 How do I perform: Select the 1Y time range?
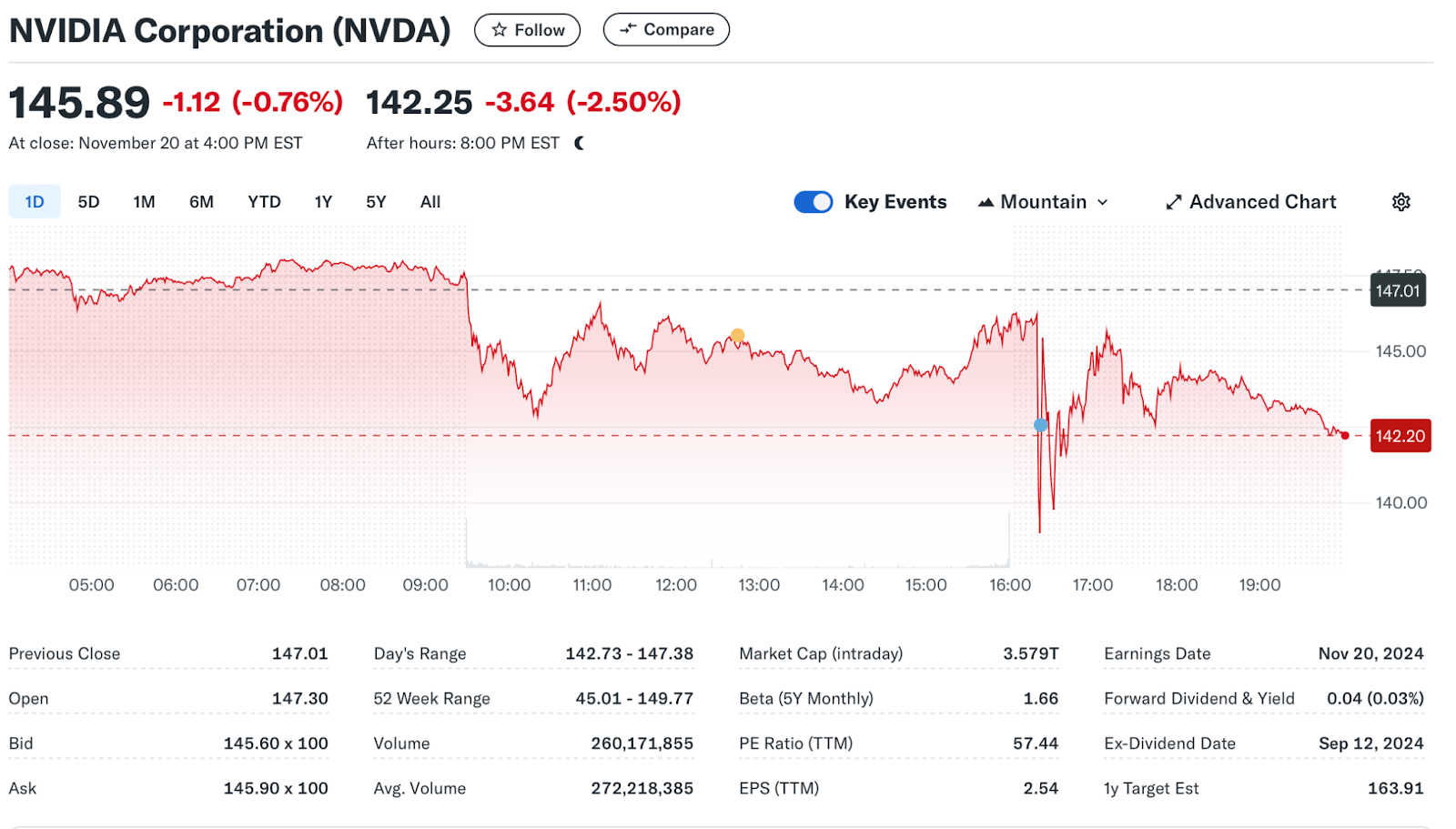pos(323,202)
